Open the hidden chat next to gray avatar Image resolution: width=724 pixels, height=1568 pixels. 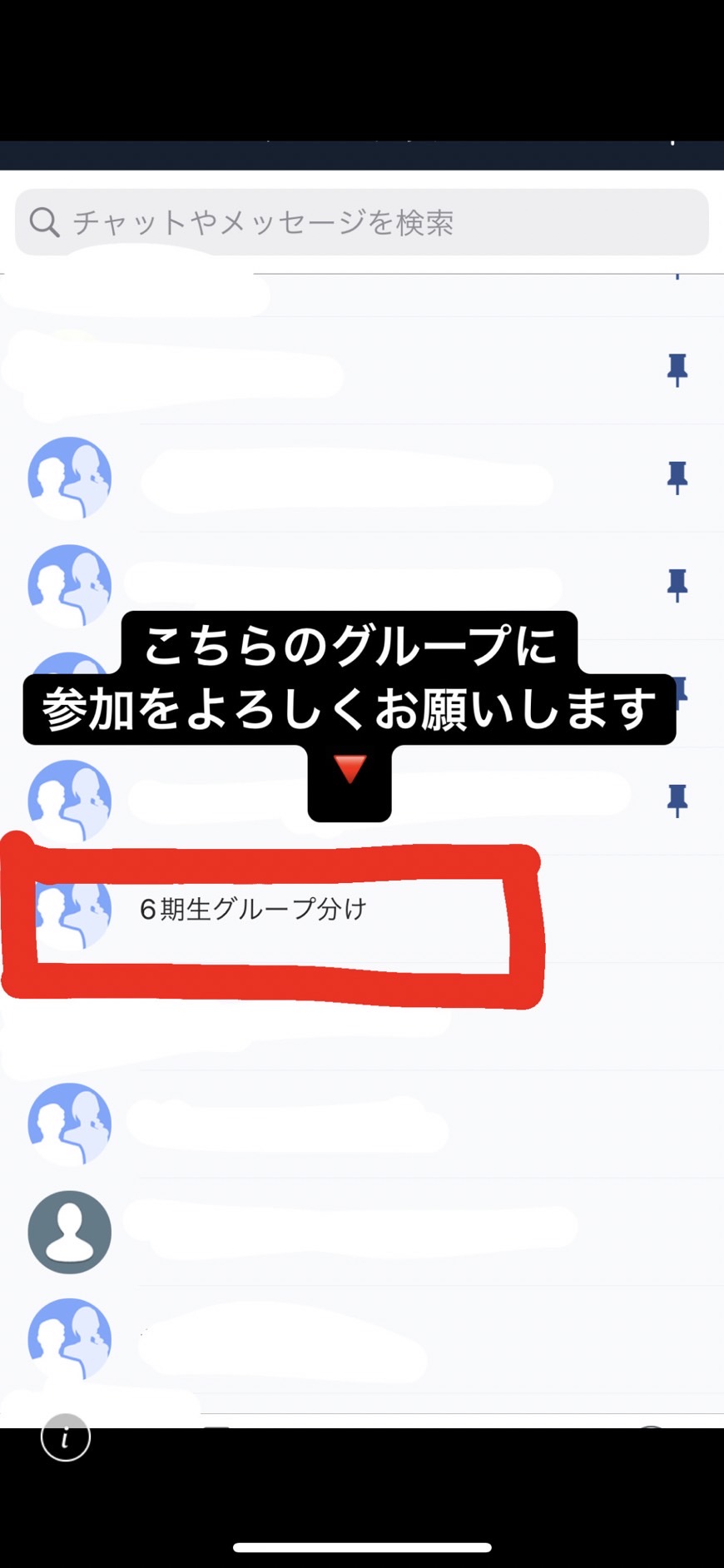tap(362, 1232)
